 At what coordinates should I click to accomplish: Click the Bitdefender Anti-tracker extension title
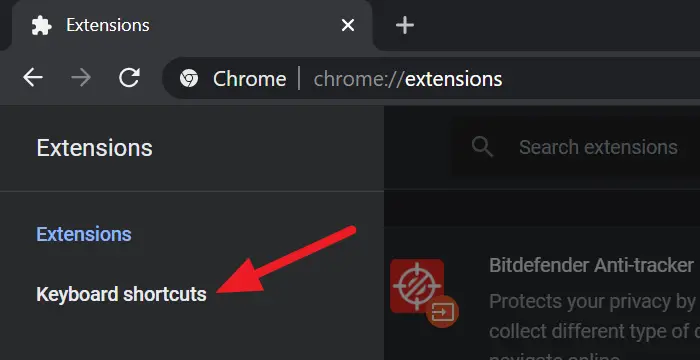click(592, 265)
